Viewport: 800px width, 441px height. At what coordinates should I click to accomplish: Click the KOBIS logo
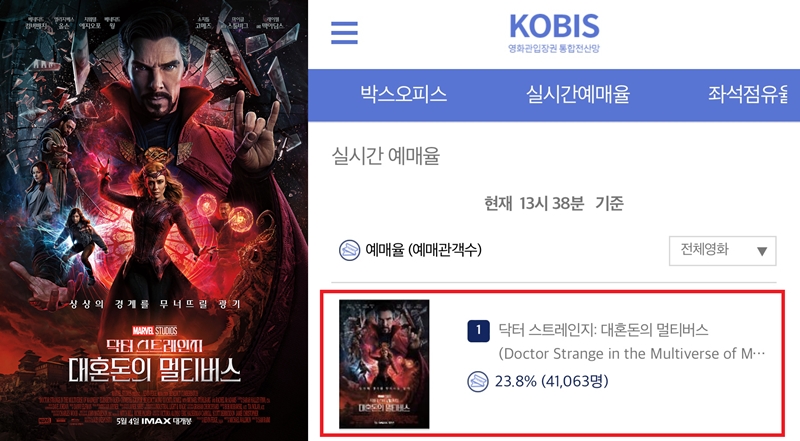click(x=554, y=27)
